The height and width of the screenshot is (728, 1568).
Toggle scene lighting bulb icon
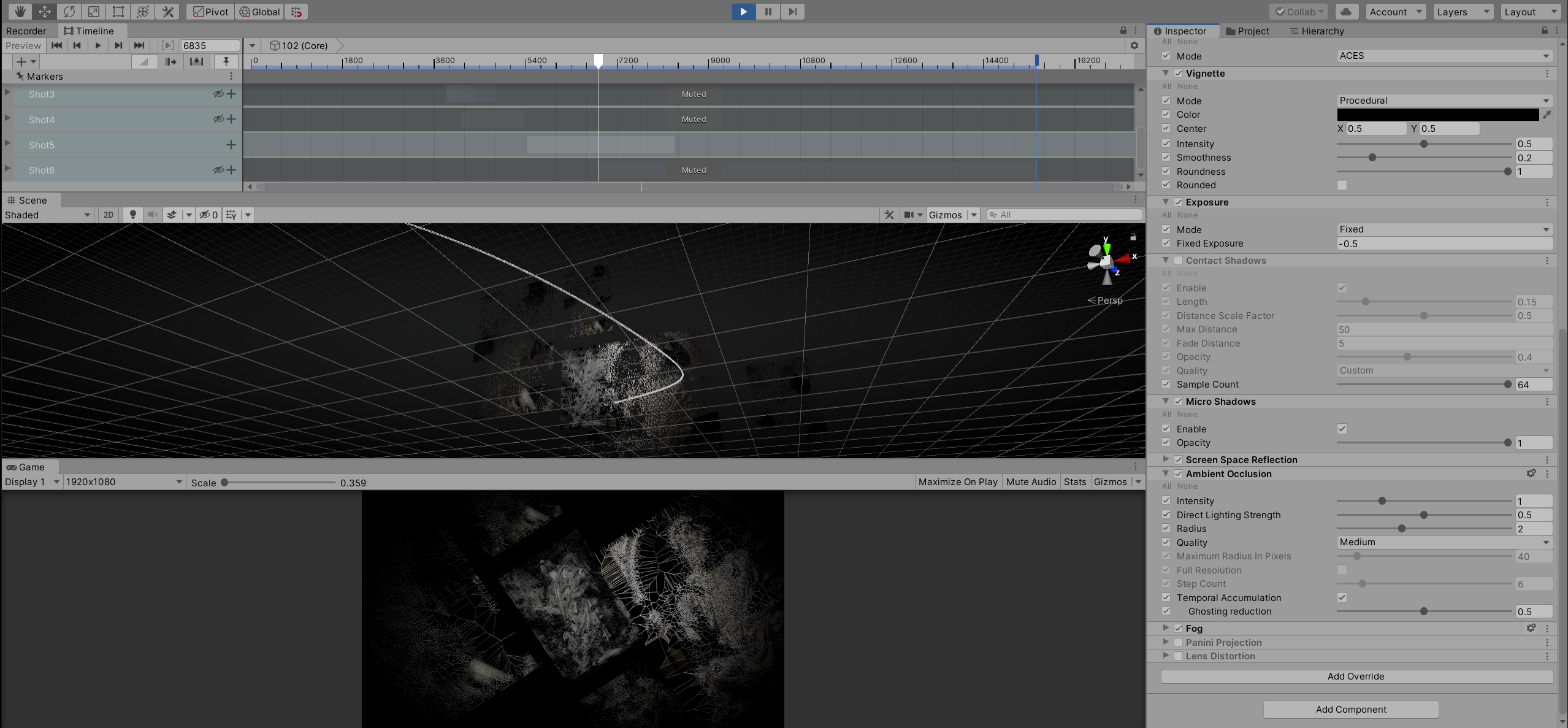coord(132,215)
